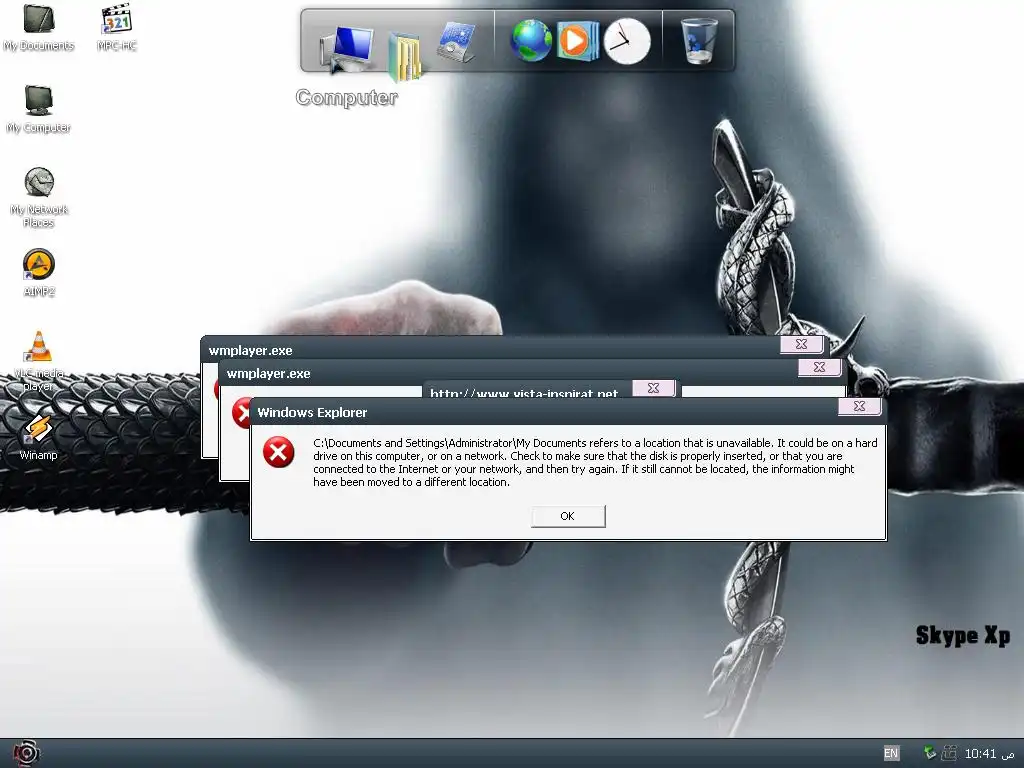Click OK in the Windows Explorer dialog
The width and height of the screenshot is (1024, 768).
568,516
